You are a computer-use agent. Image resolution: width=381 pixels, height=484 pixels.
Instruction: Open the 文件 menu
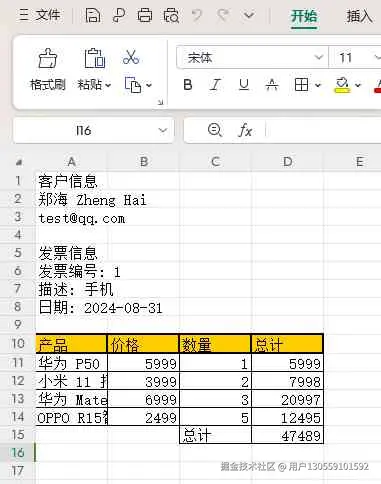coord(48,15)
